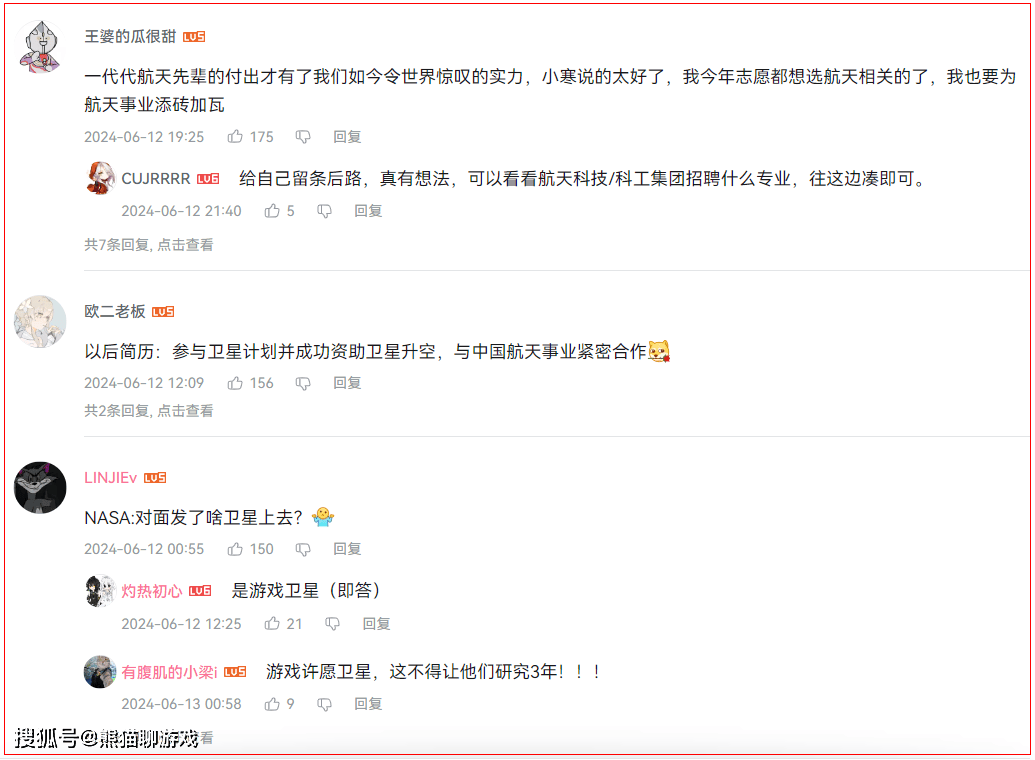1035x760 pixels.
Task: Dislike LINJIEv's NASA comment
Action: (x=303, y=549)
